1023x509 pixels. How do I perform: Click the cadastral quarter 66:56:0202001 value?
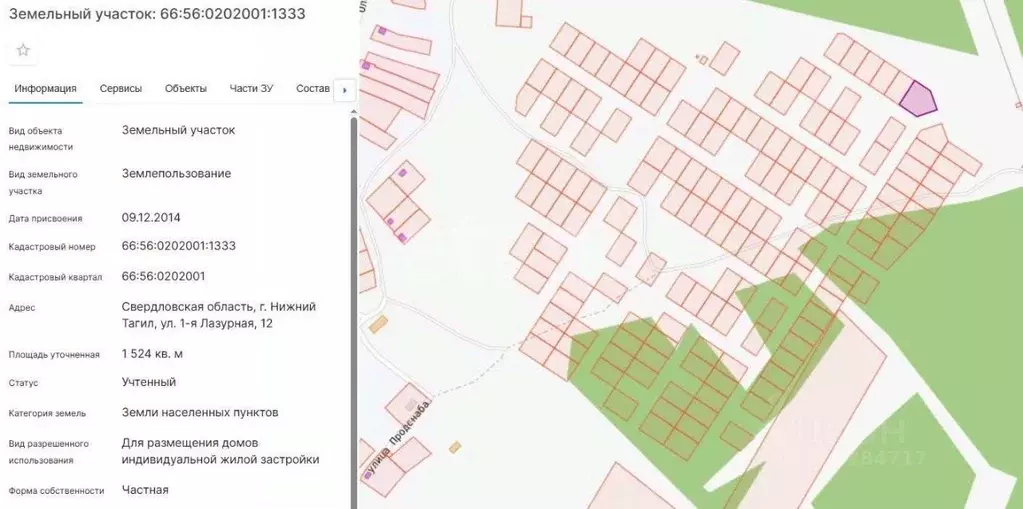tap(163, 276)
